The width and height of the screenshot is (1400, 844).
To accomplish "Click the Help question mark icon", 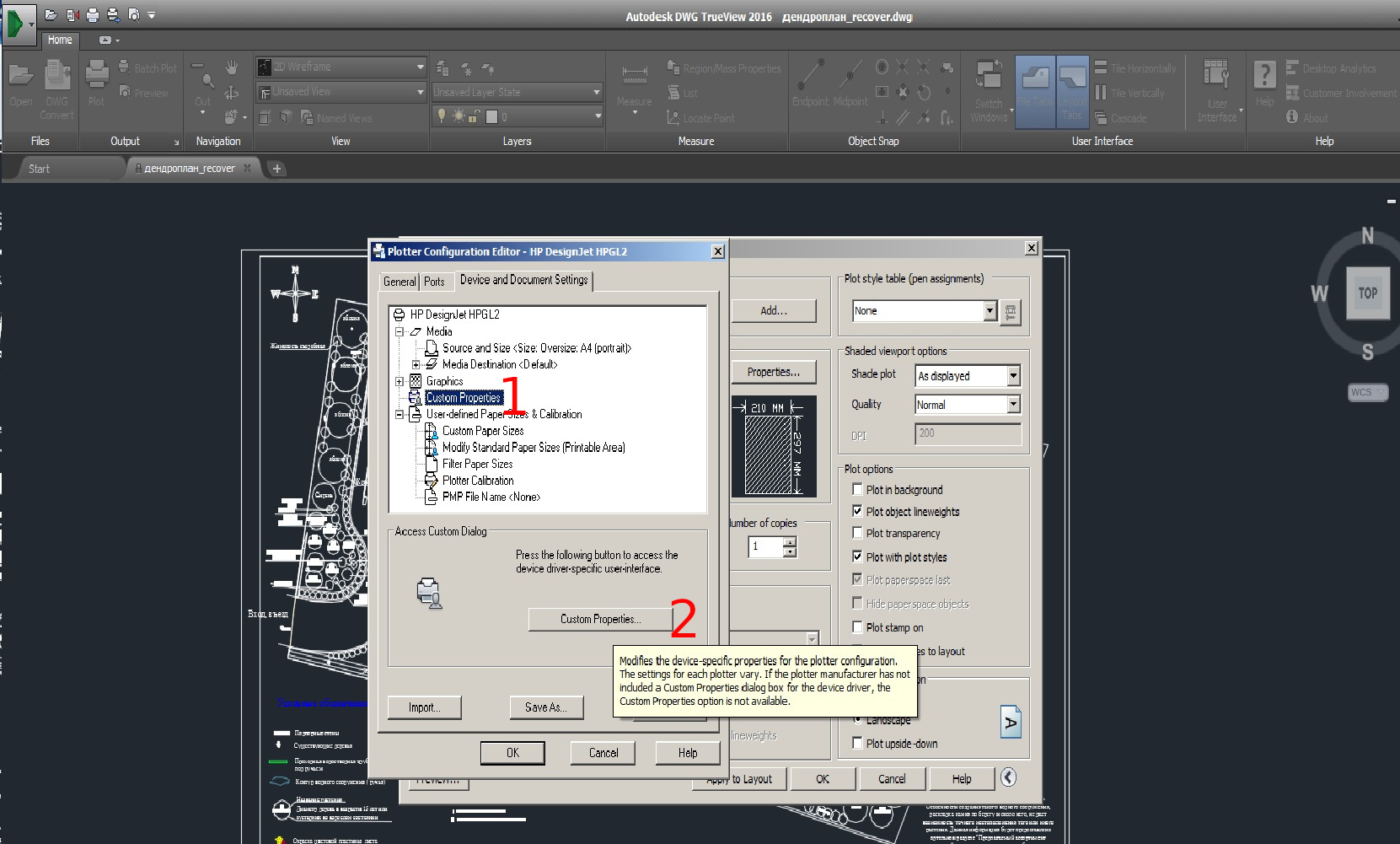I will tap(1264, 83).
